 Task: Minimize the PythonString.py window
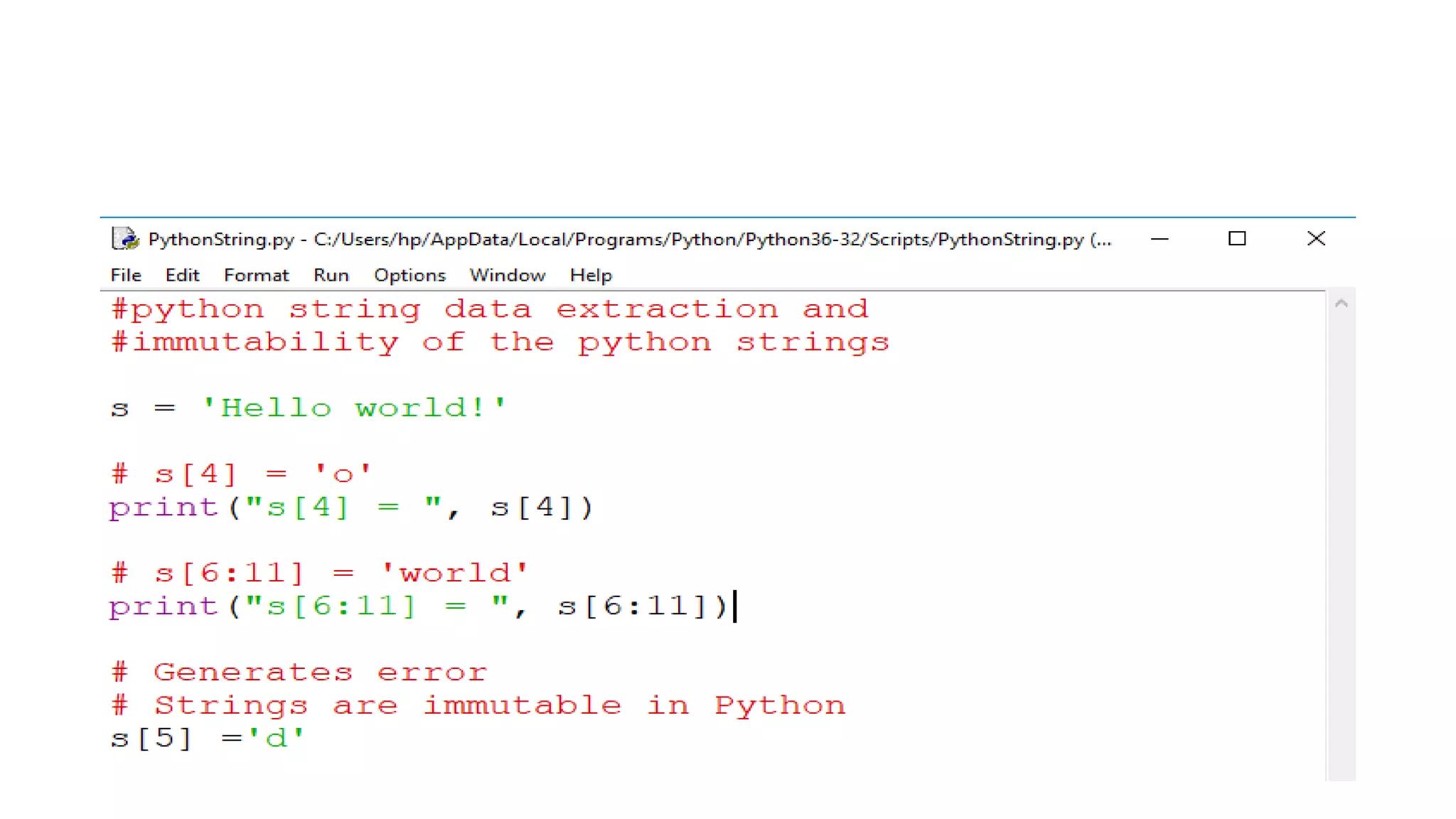tap(1160, 239)
